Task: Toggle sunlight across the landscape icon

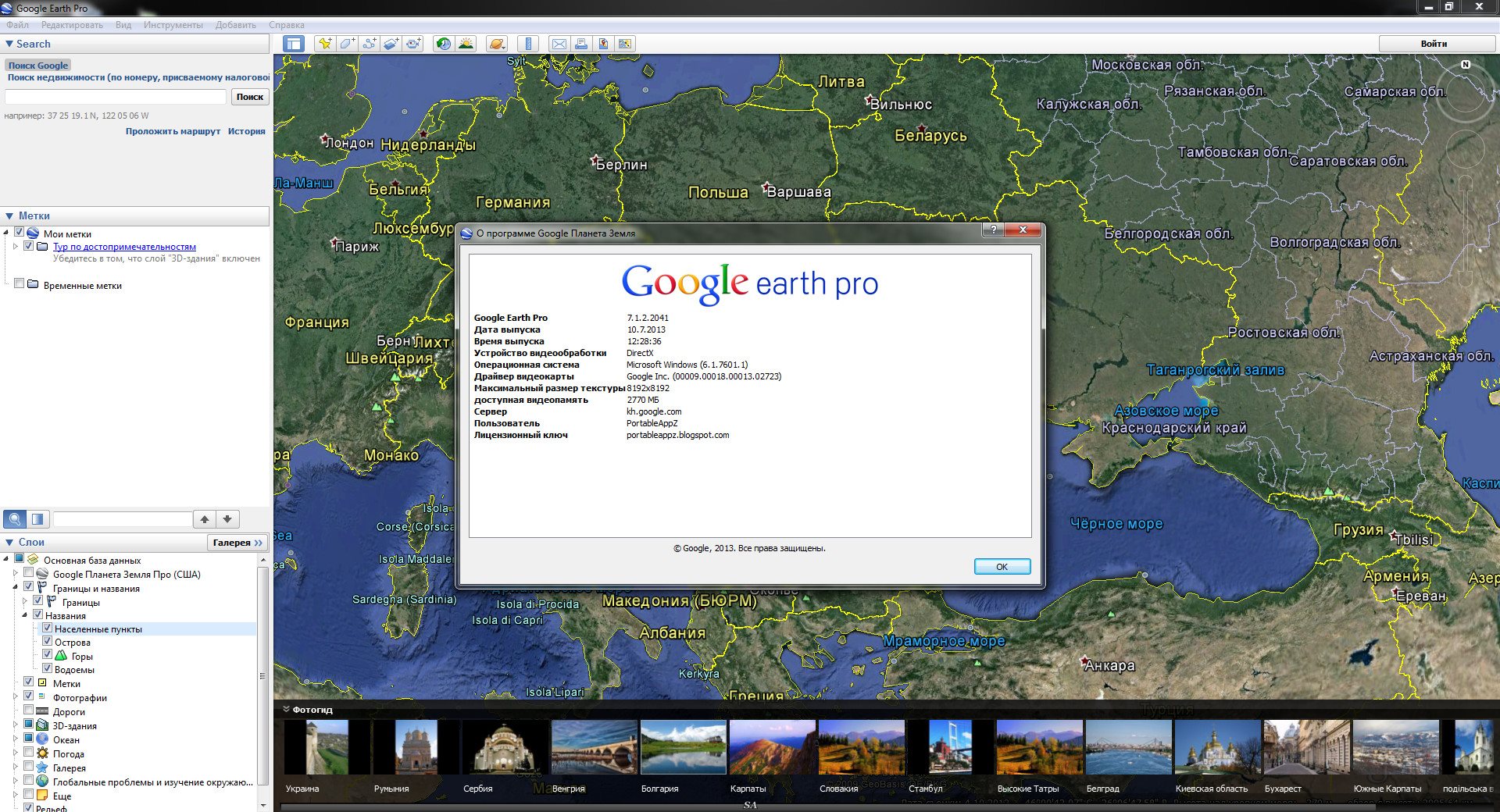Action: (x=466, y=44)
